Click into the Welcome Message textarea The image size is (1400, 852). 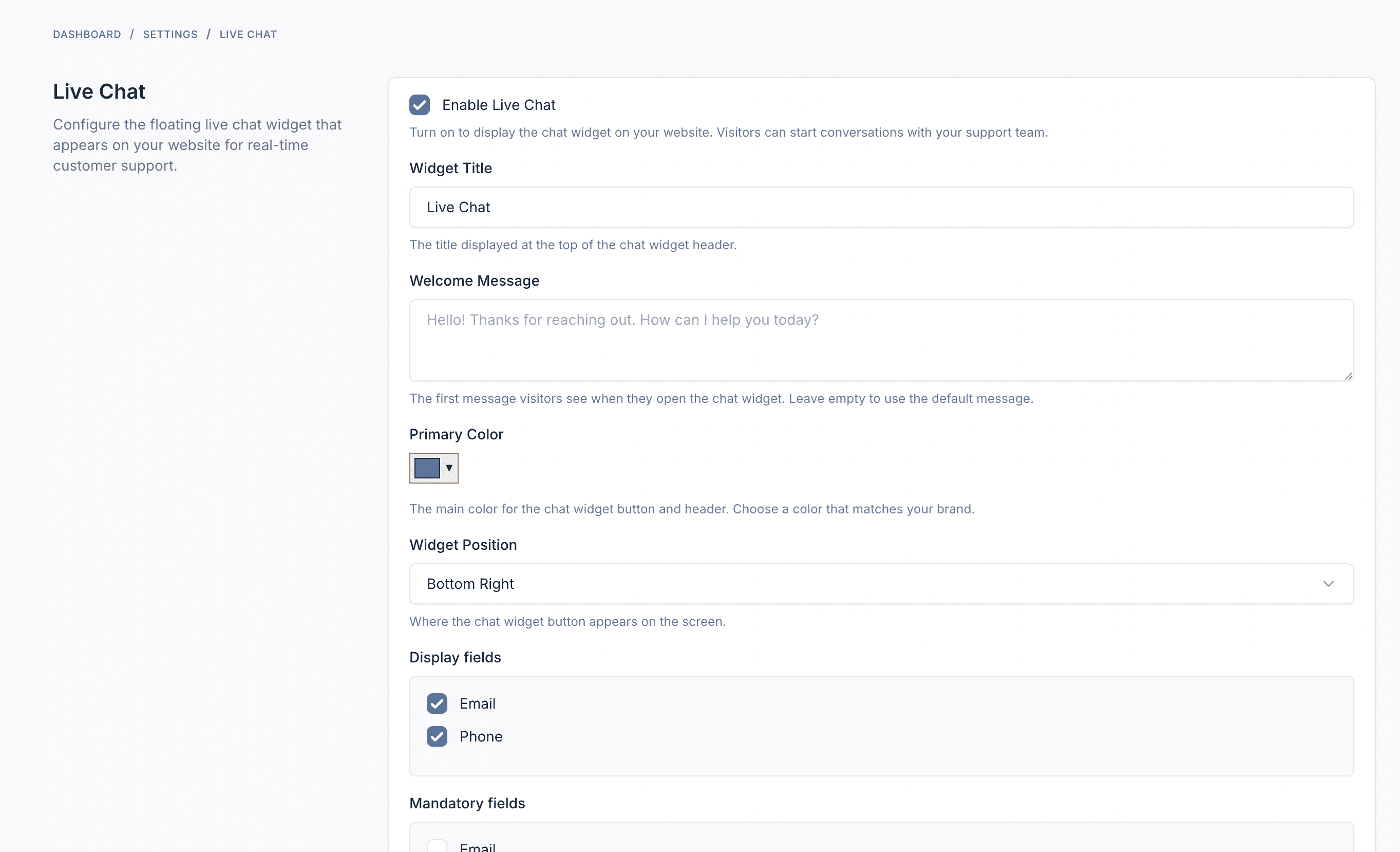881,340
